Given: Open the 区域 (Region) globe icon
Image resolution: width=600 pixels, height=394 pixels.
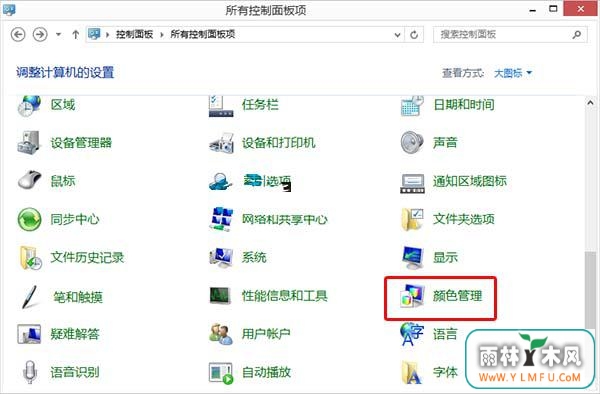Looking at the screenshot, I should [29, 105].
